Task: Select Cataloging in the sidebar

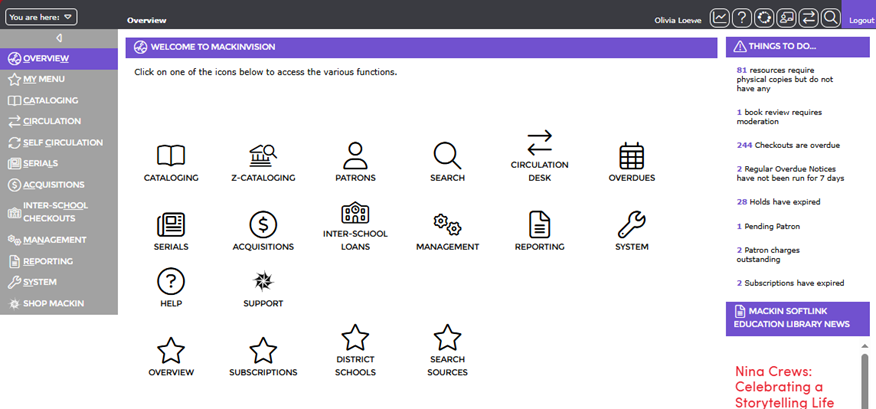Action: [59, 101]
